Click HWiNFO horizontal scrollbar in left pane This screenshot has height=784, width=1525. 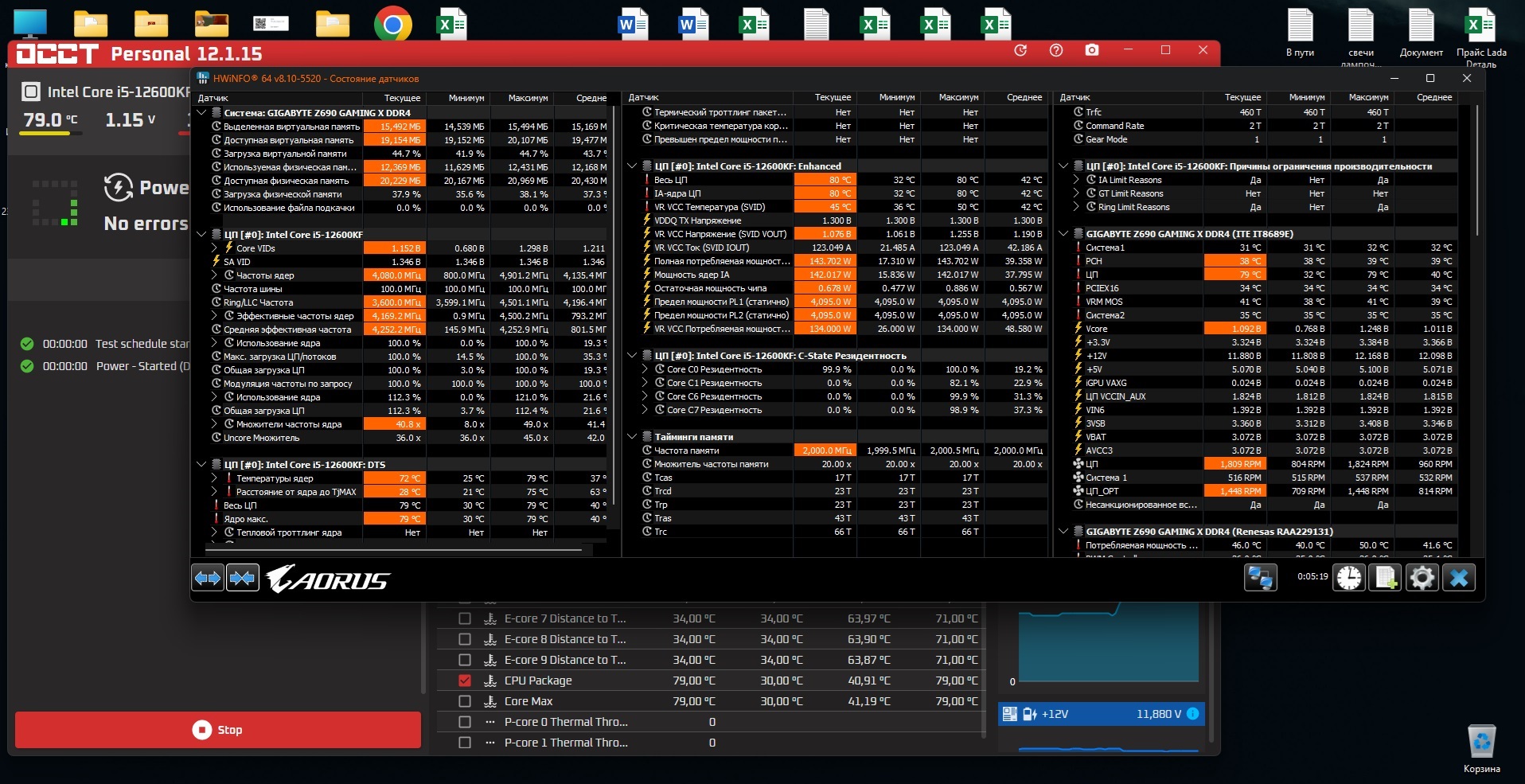click(x=394, y=549)
